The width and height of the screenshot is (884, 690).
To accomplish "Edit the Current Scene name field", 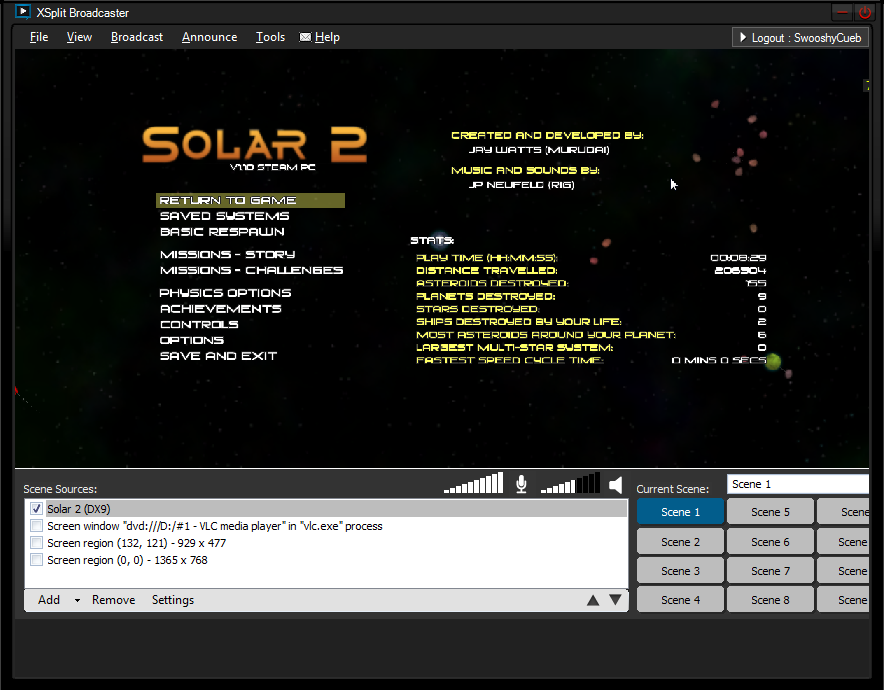I will [797, 484].
